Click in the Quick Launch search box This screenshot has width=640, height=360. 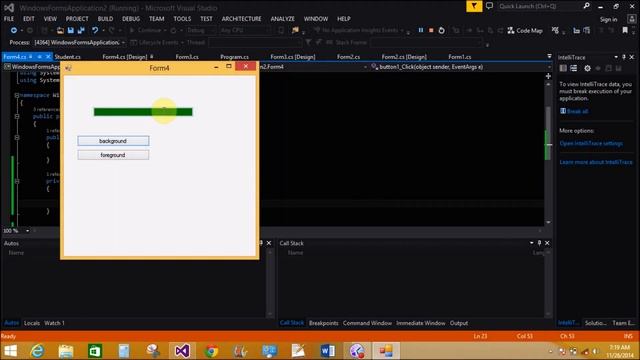[539, 6]
